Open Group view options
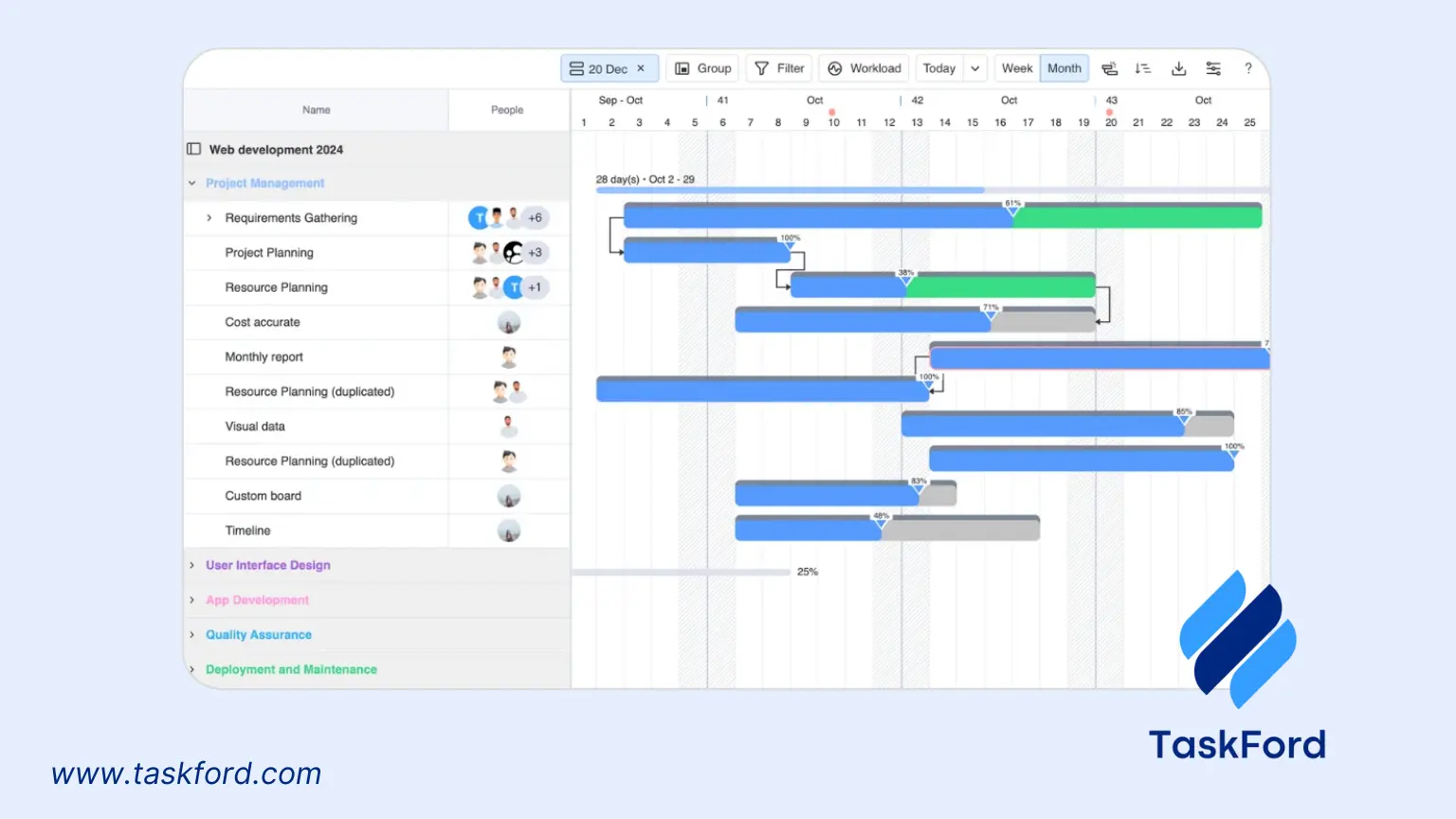The height and width of the screenshot is (819, 1456). click(701, 68)
